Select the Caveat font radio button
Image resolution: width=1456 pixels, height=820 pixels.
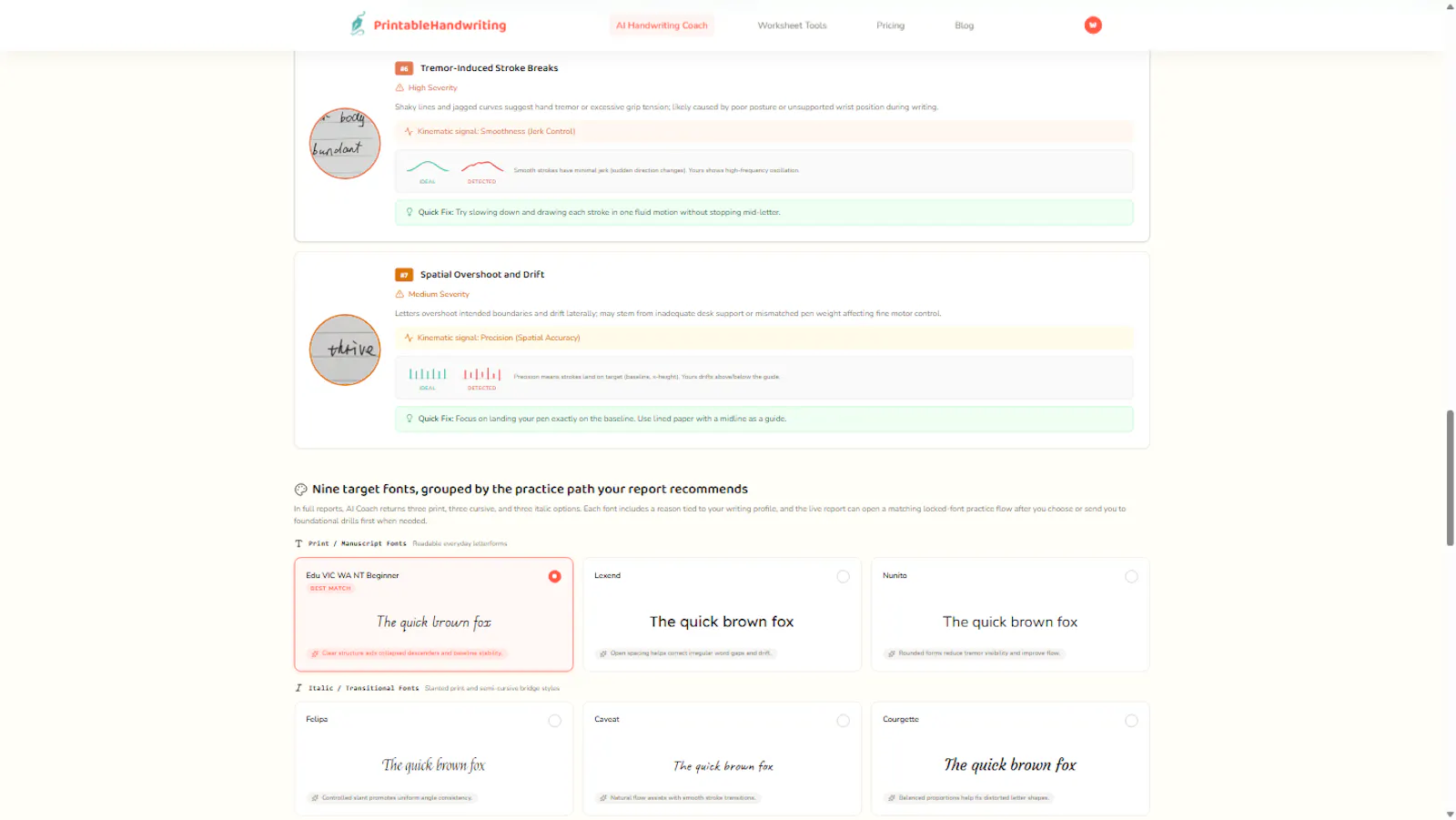pyautogui.click(x=843, y=721)
